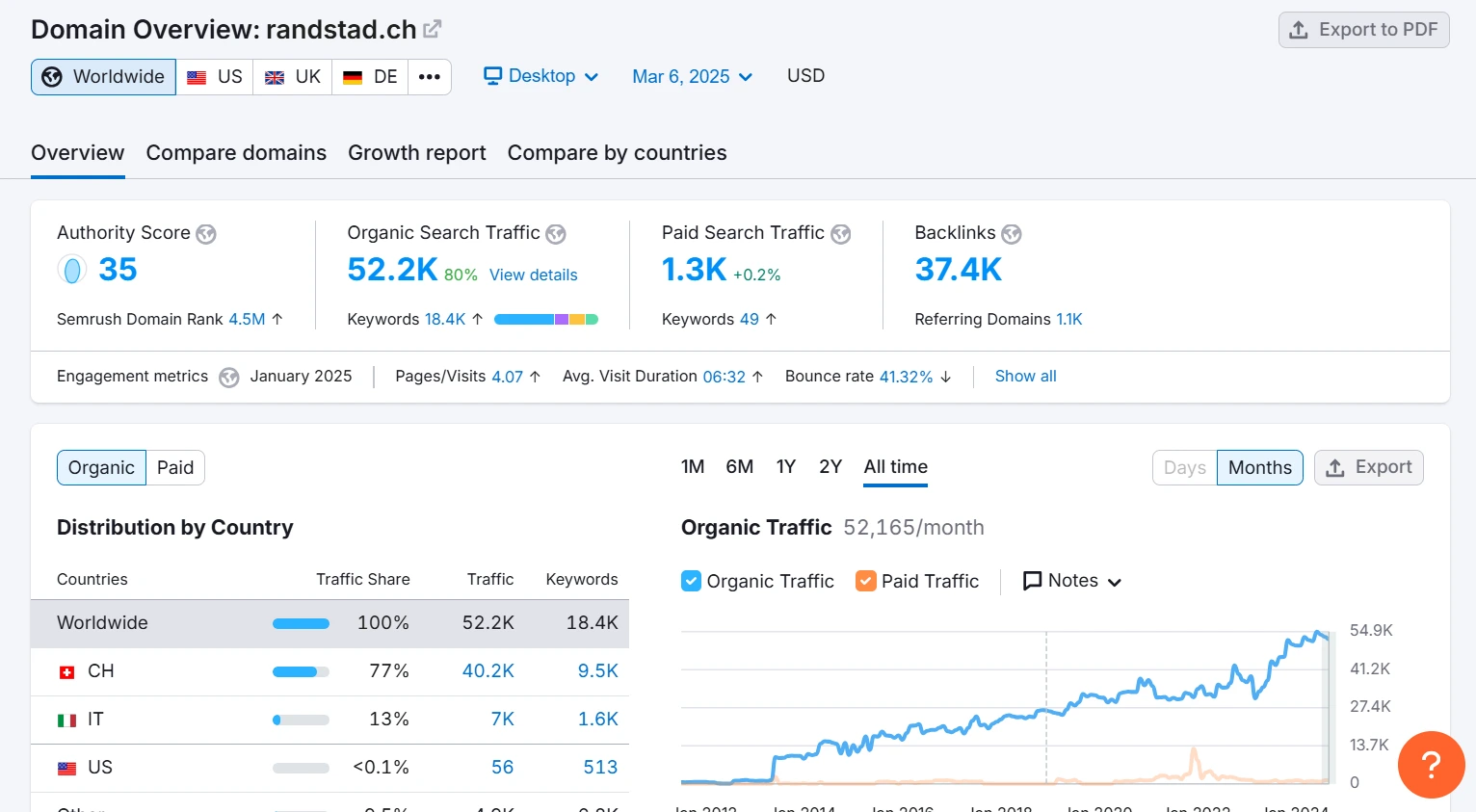This screenshot has height=812, width=1476.
Task: Click the chart Export button
Action: pyautogui.click(x=1369, y=467)
